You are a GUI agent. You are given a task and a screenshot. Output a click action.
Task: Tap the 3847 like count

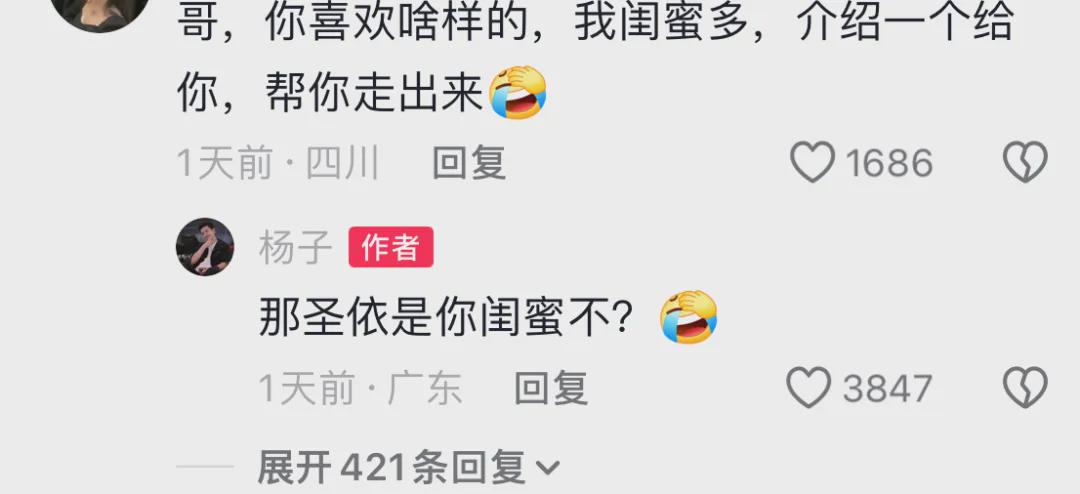click(887, 389)
